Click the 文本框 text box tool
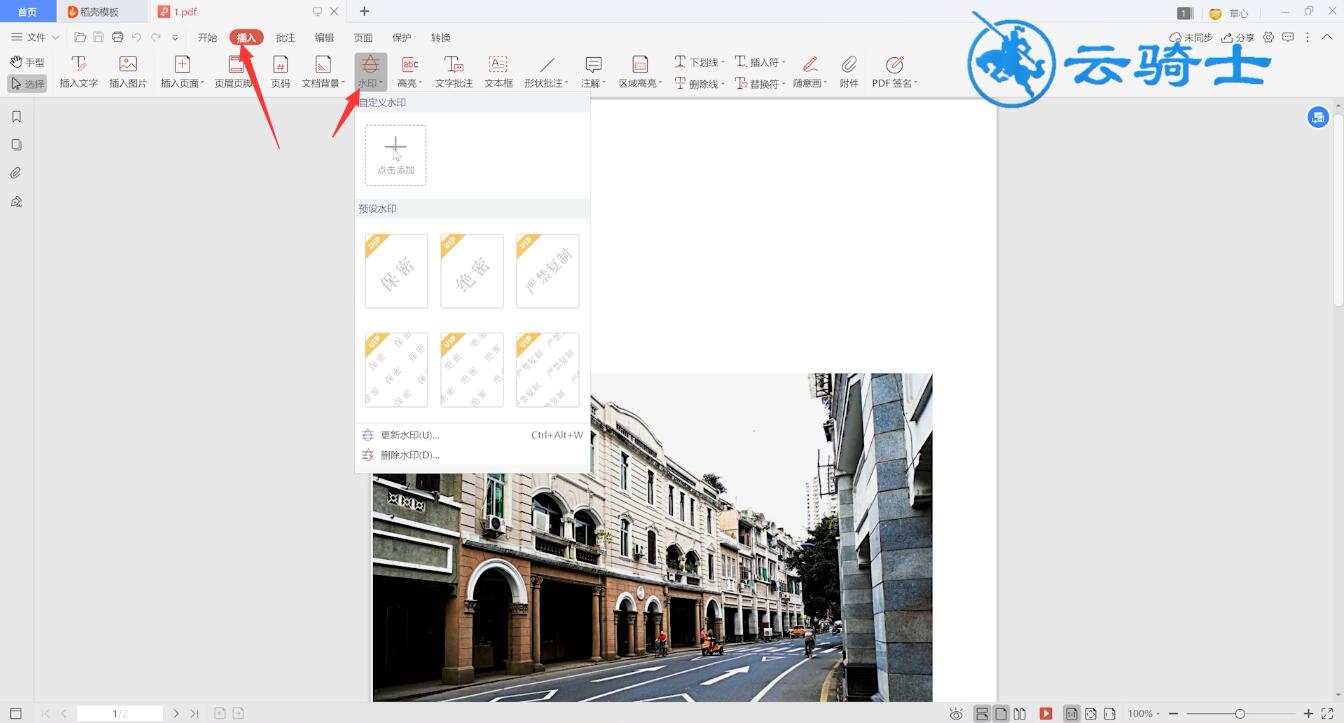Image resolution: width=1344 pixels, height=723 pixels. pyautogui.click(x=498, y=72)
